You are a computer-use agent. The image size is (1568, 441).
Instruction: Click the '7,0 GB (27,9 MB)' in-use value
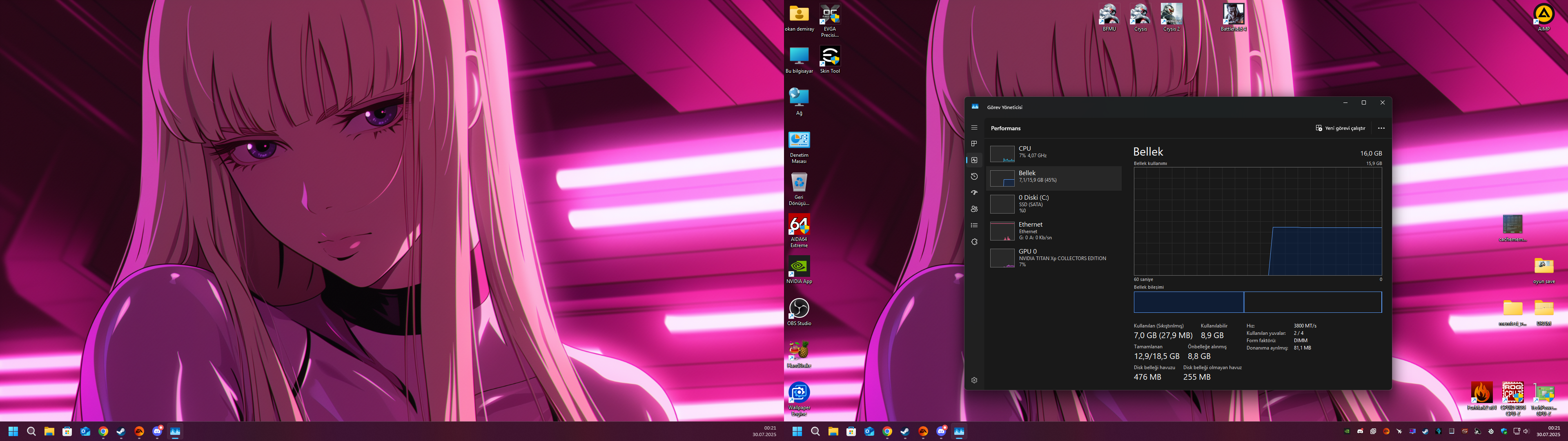click(1163, 336)
